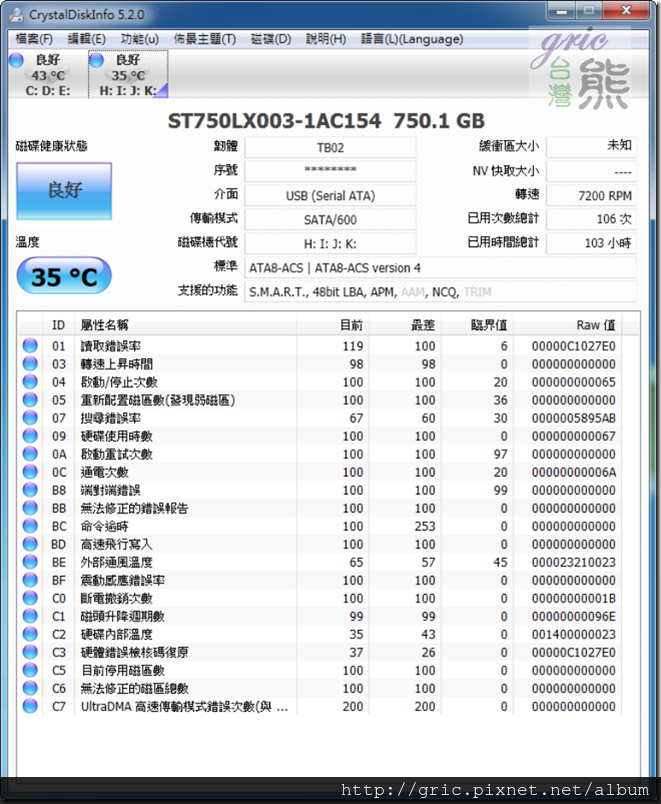The width and height of the screenshot is (661, 804).
Task: Open the 磁碟(D) menu
Action: point(271,39)
